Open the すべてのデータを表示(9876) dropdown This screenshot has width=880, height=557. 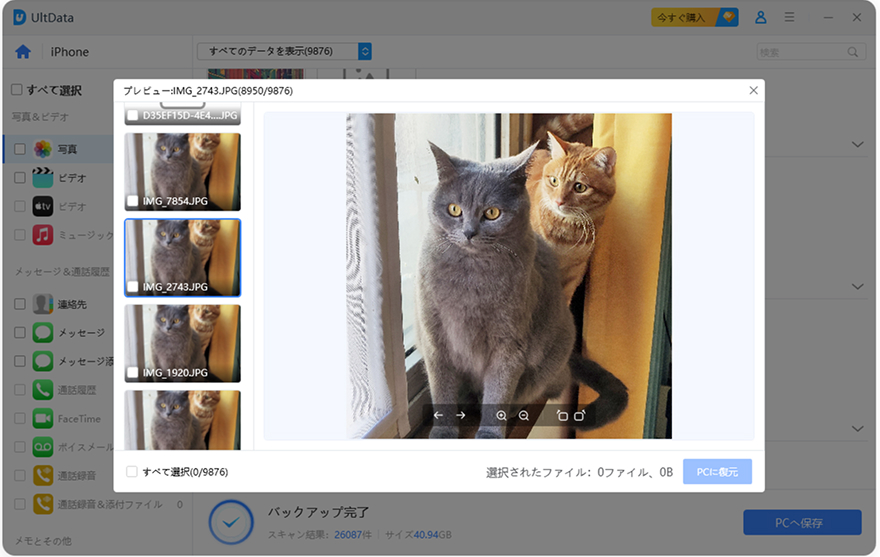point(284,52)
